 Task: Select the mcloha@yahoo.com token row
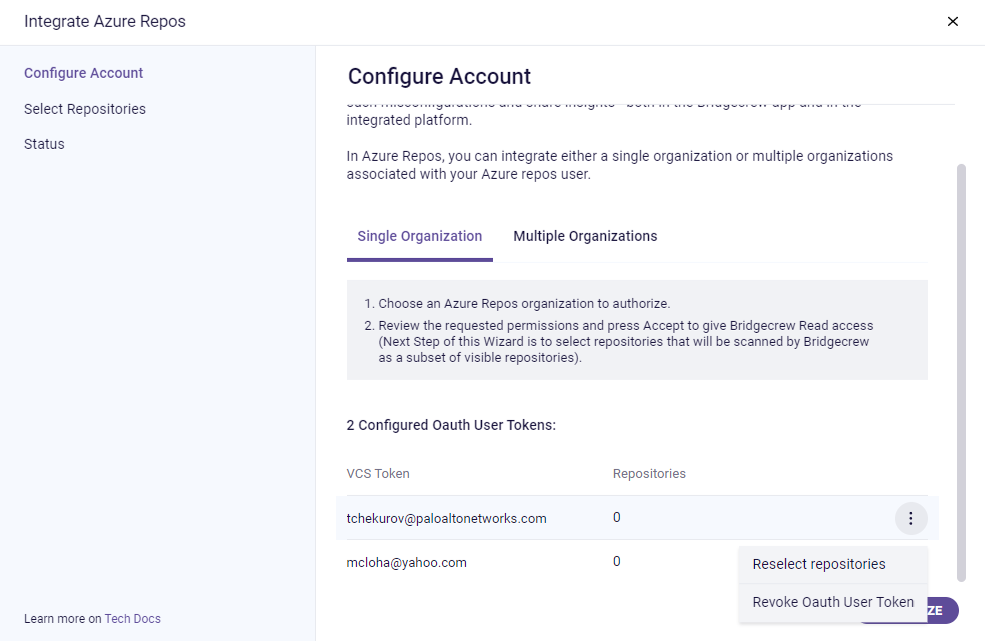click(406, 562)
